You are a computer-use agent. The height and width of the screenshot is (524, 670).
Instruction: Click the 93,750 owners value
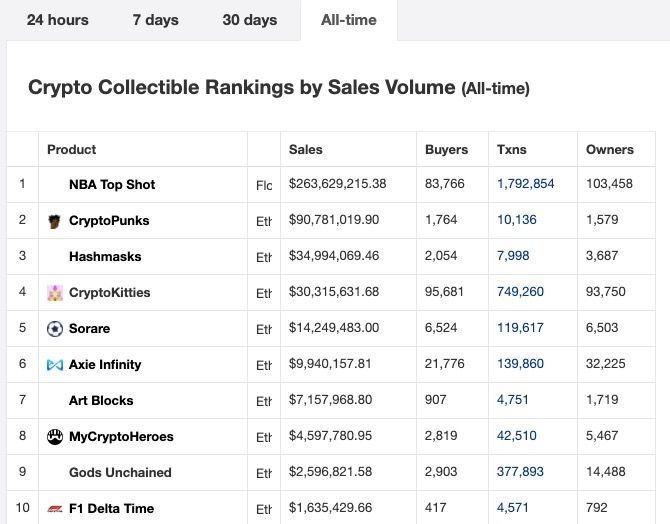pos(605,291)
